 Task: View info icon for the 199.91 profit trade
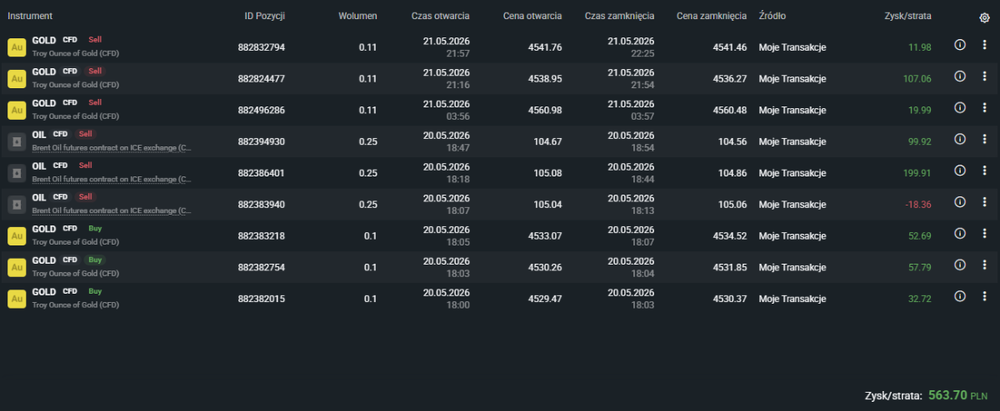[960, 170]
